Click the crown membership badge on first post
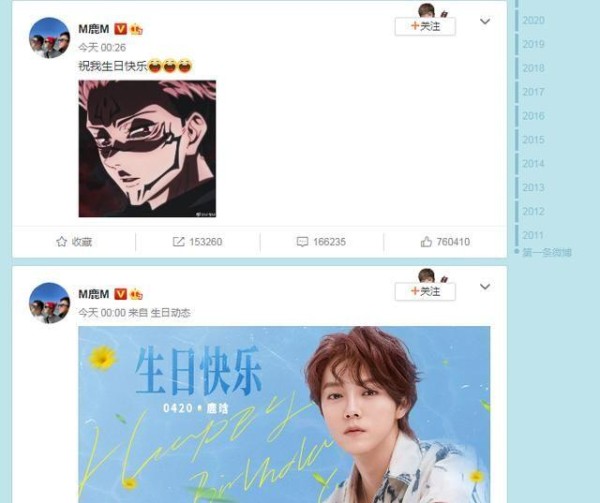The height and width of the screenshot is (503, 600). tap(136, 29)
